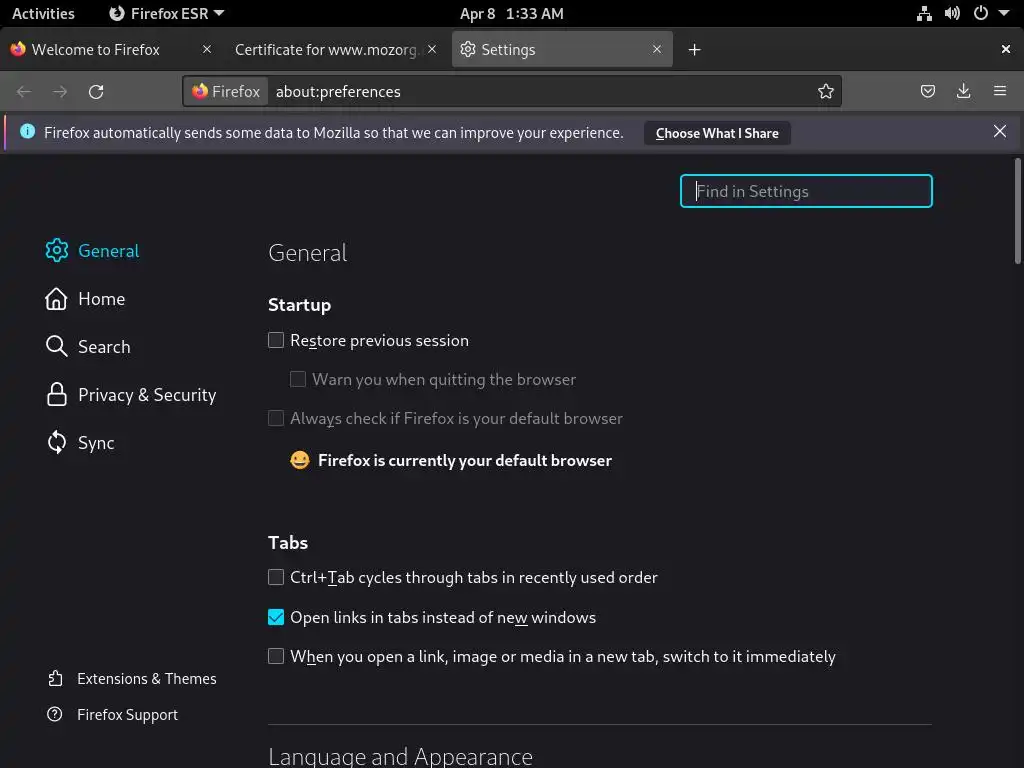Dismiss the data sharing notification bar
This screenshot has height=768, width=1024.
1000,131
